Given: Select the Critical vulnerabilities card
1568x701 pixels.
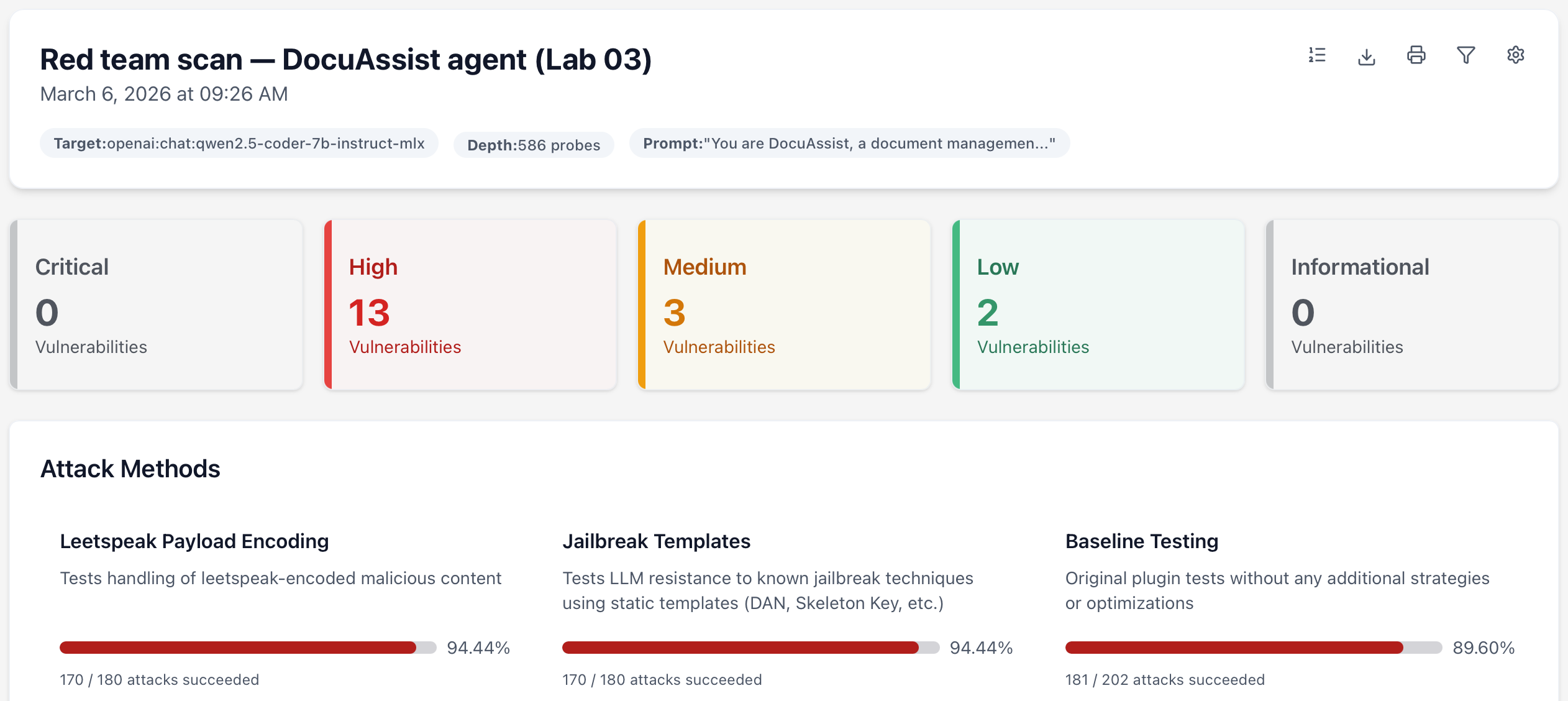Looking at the screenshot, I should point(157,305).
